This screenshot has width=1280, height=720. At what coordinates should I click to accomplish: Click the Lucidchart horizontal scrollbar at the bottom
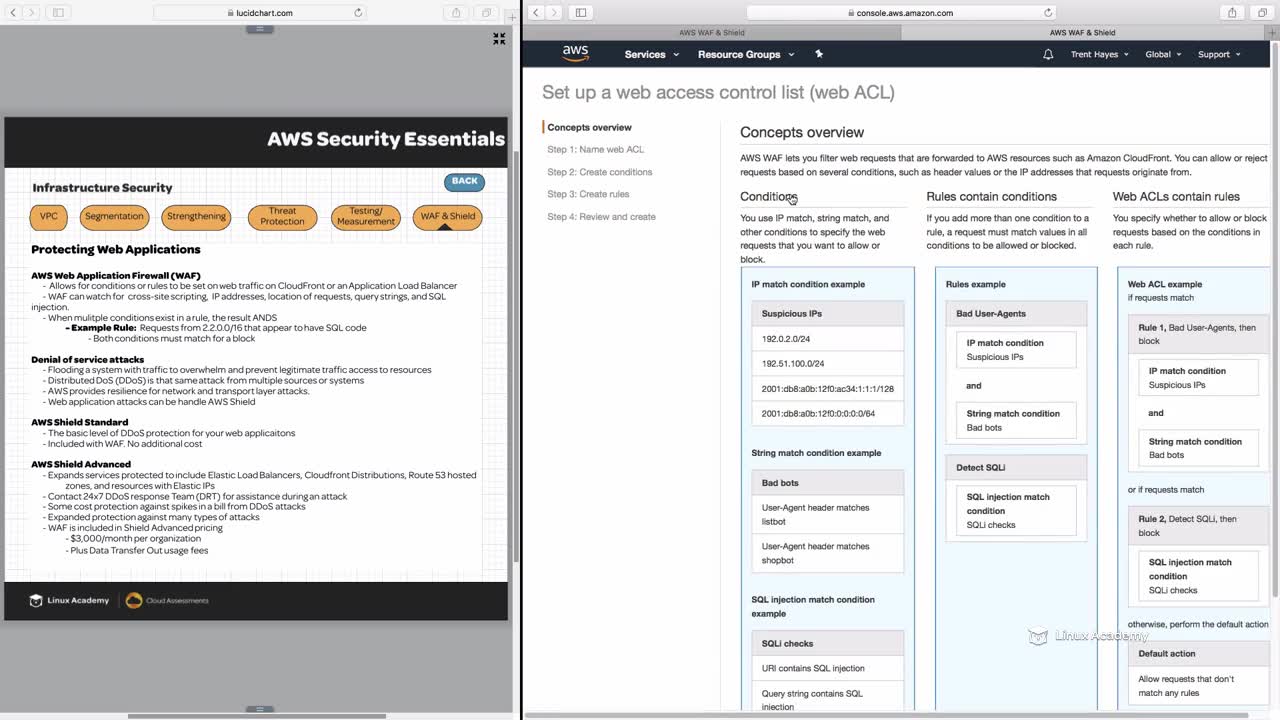pyautogui.click(x=257, y=716)
